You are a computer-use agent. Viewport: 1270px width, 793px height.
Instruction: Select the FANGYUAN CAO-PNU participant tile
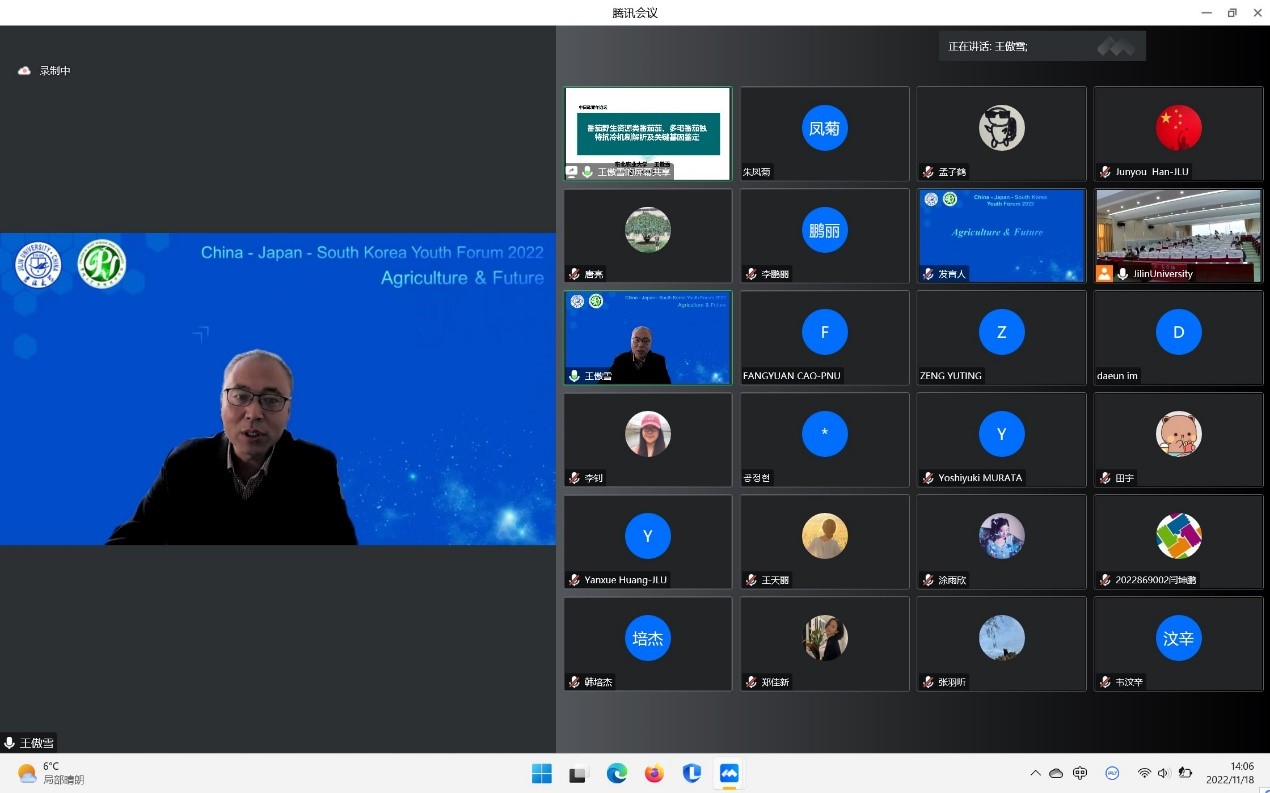pos(824,337)
